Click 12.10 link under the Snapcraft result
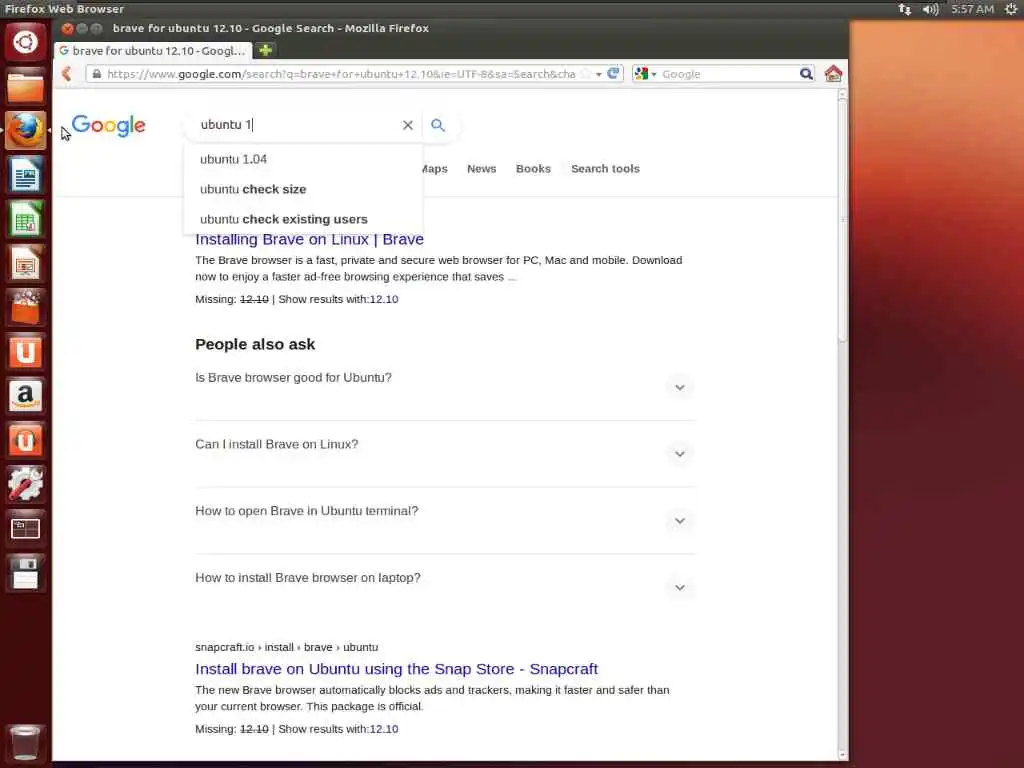 [384, 729]
